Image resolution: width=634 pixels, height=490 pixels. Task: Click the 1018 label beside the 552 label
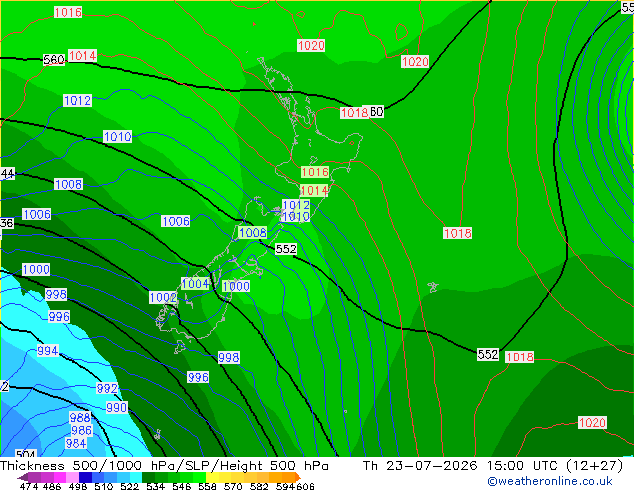[520, 357]
